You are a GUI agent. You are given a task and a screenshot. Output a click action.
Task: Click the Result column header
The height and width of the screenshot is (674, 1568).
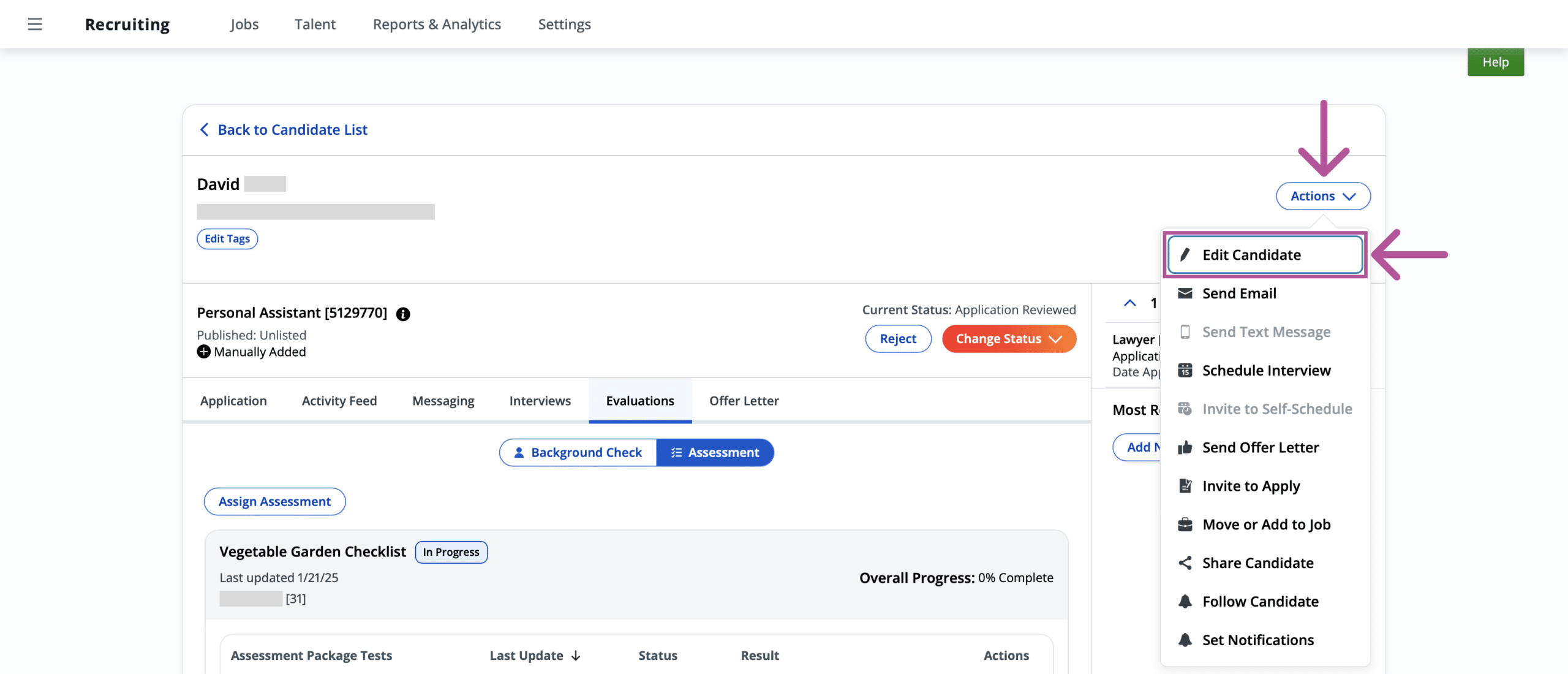pos(760,656)
